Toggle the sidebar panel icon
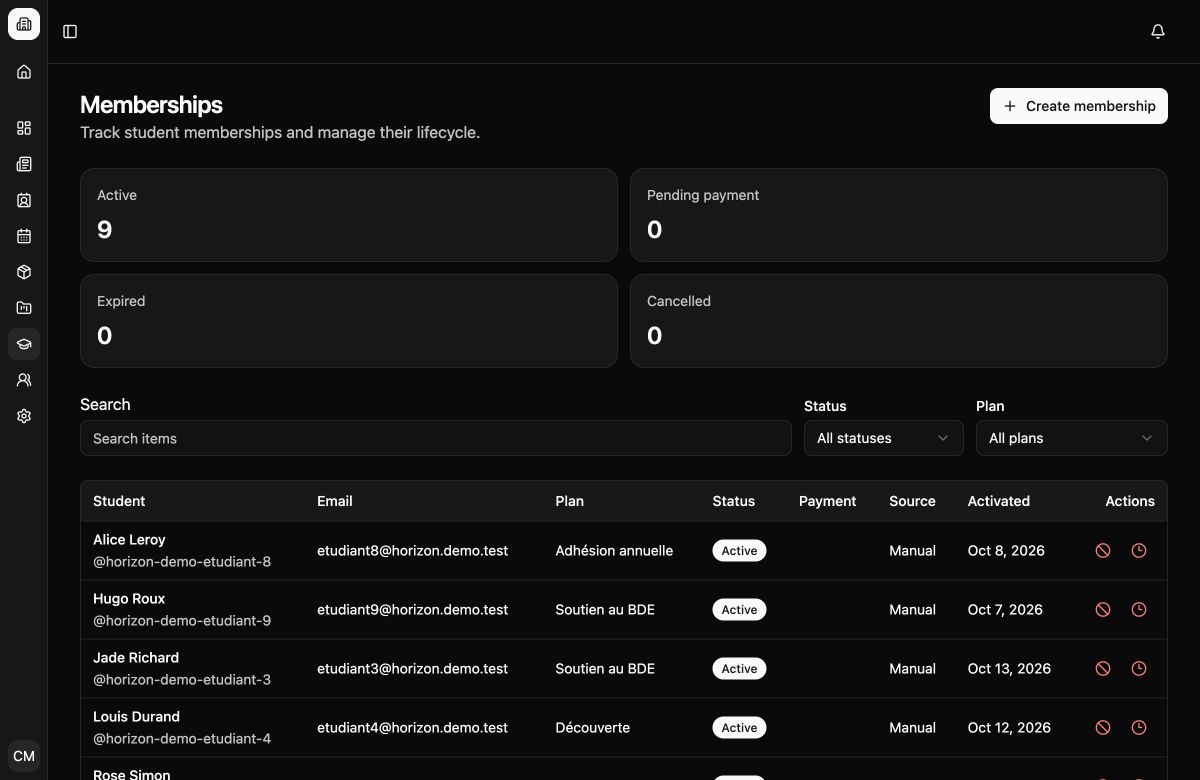 70,32
